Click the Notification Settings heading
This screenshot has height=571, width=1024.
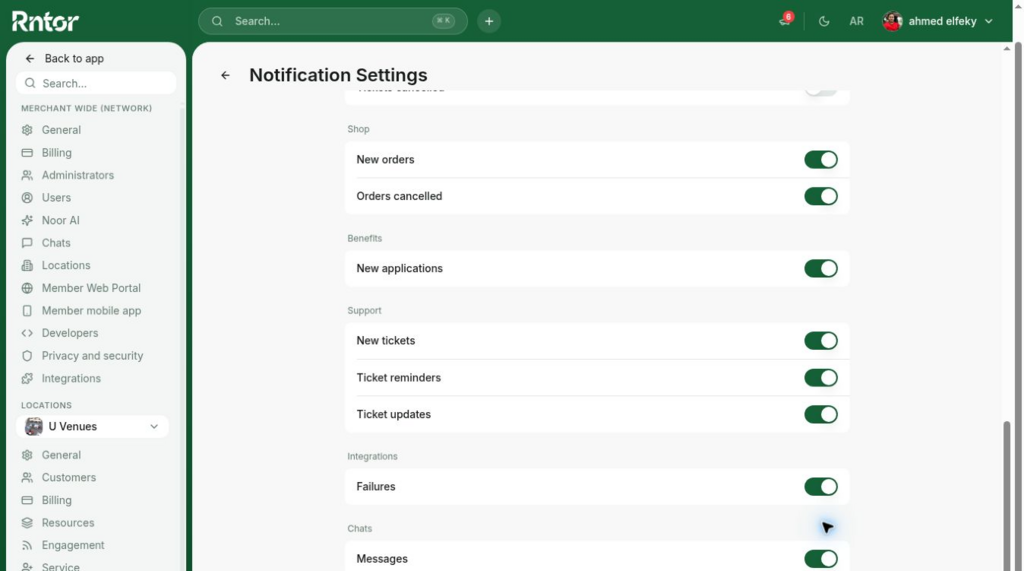[338, 75]
